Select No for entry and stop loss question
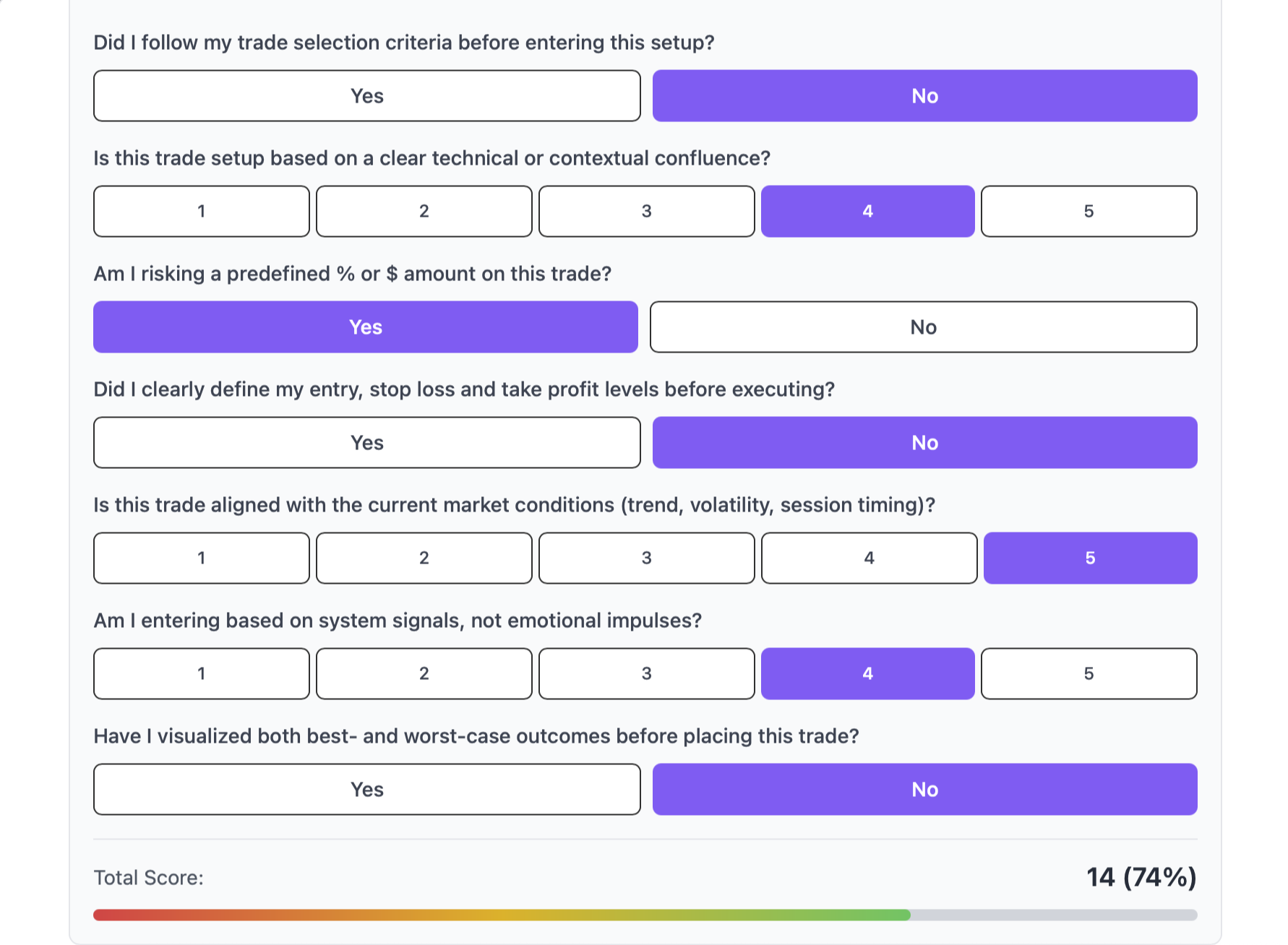 point(924,442)
